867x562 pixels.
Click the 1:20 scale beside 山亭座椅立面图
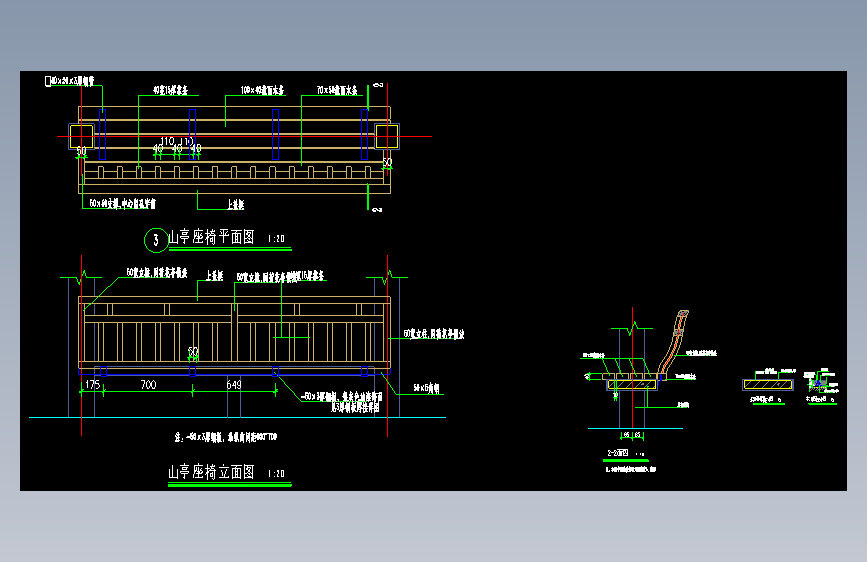click(x=276, y=474)
